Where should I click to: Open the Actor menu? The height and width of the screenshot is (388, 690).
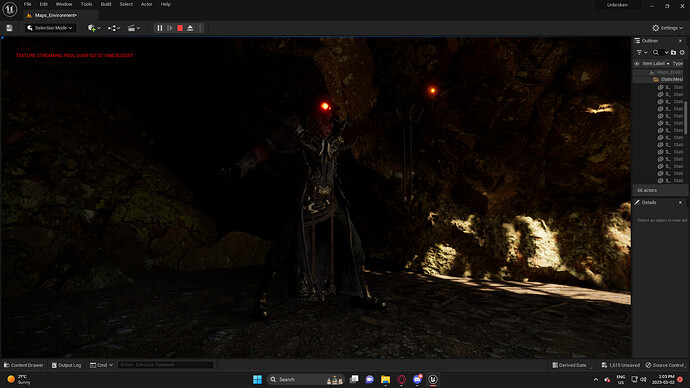(147, 4)
